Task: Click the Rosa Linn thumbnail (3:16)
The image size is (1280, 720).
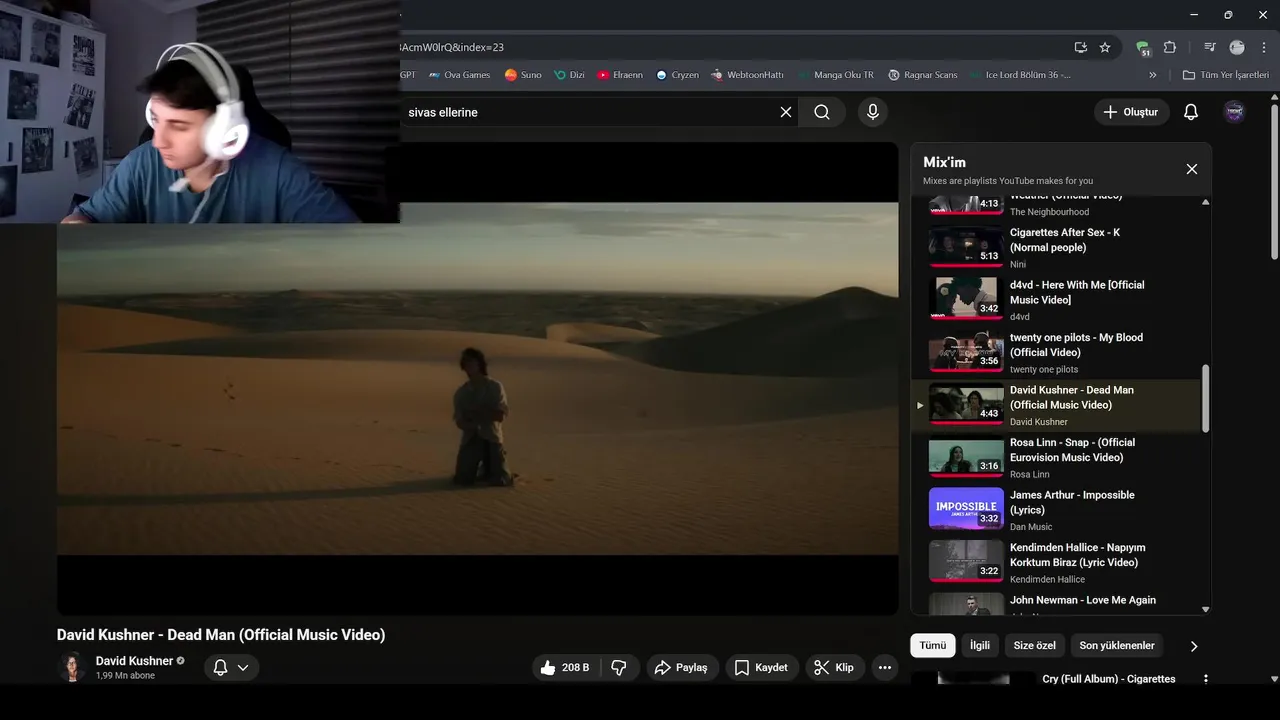Action: coord(966,456)
